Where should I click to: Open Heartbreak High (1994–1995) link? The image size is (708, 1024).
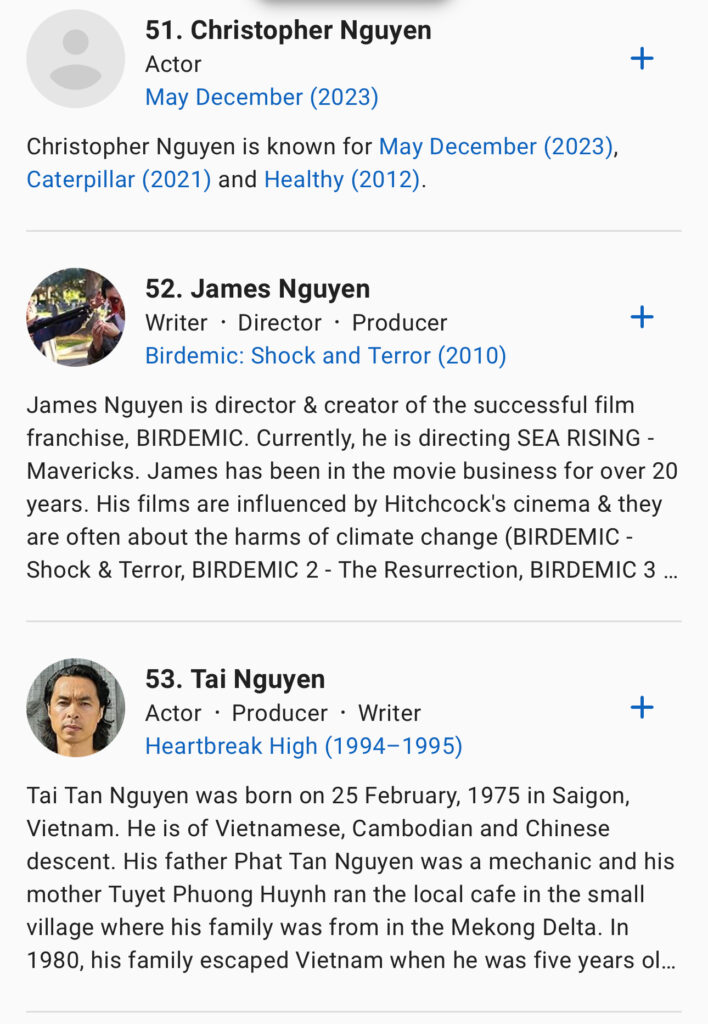(303, 746)
